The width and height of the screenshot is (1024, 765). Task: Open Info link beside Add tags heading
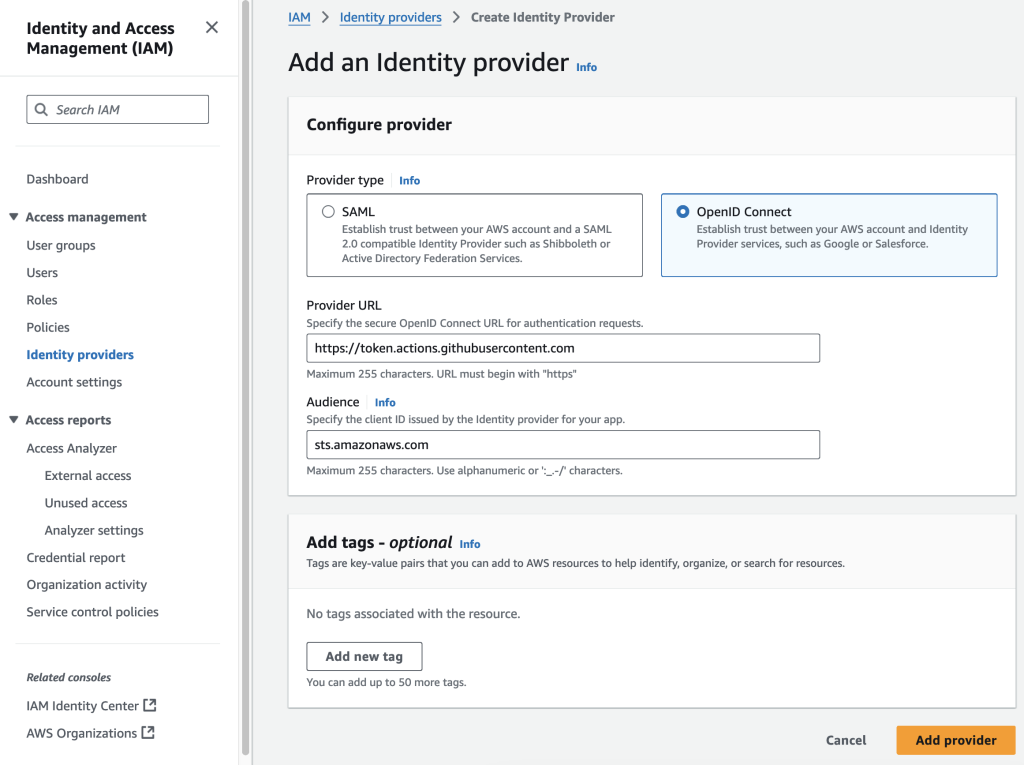click(470, 544)
